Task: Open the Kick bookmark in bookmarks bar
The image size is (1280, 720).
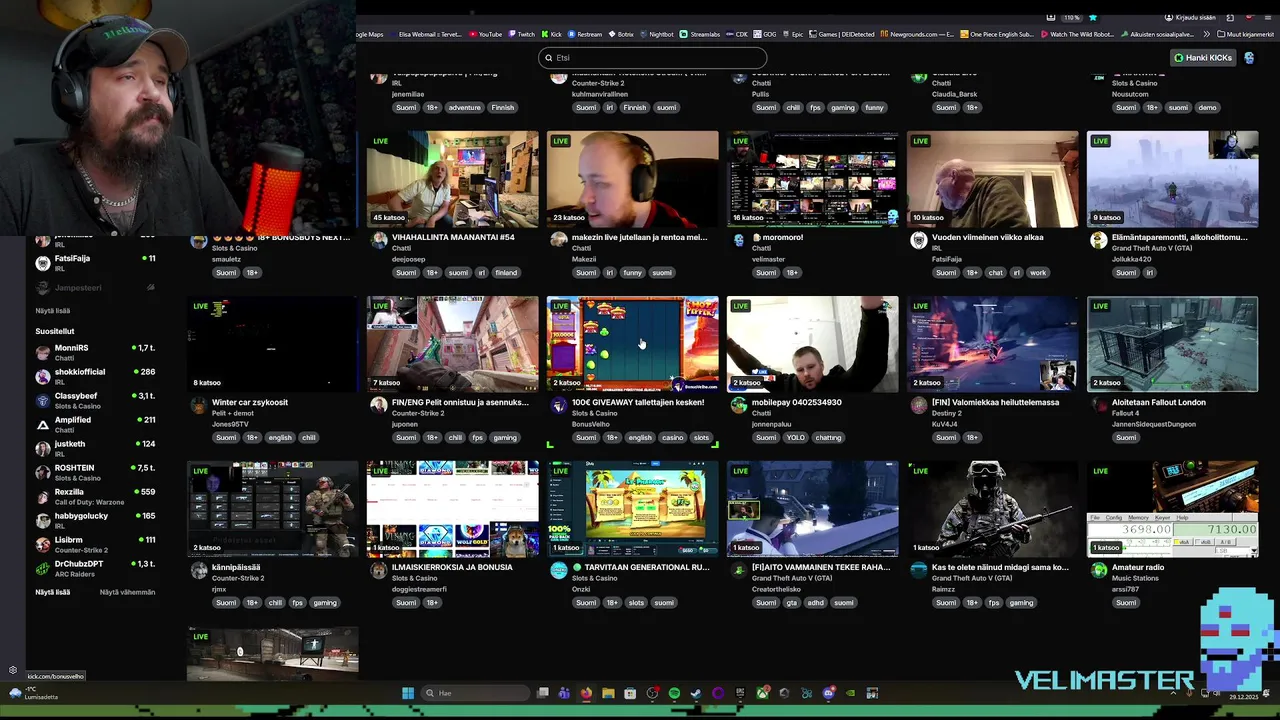Action: [551, 34]
